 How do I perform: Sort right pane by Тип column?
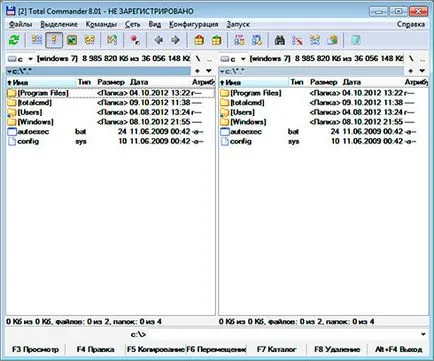point(298,82)
